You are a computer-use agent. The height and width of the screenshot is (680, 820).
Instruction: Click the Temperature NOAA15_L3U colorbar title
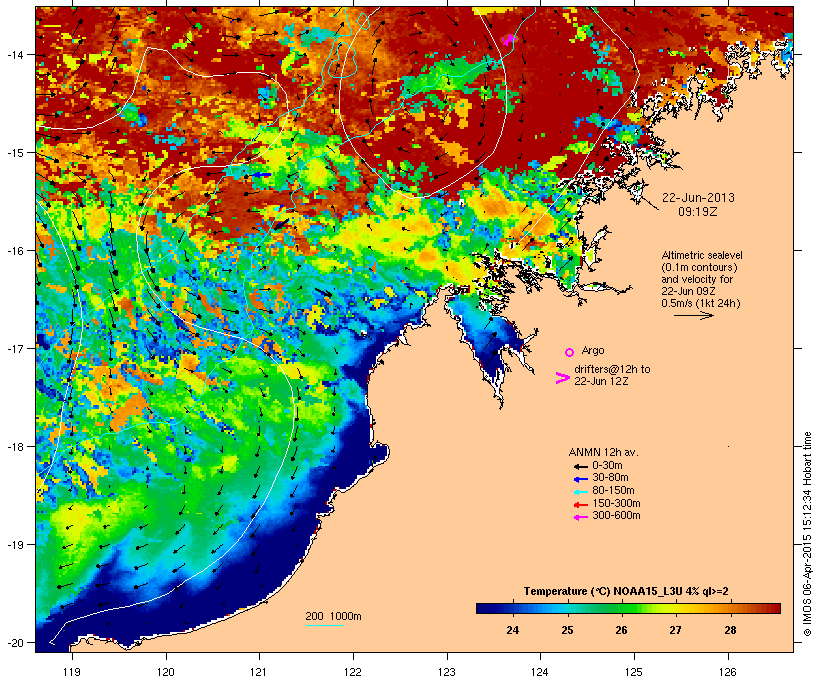pos(626,591)
